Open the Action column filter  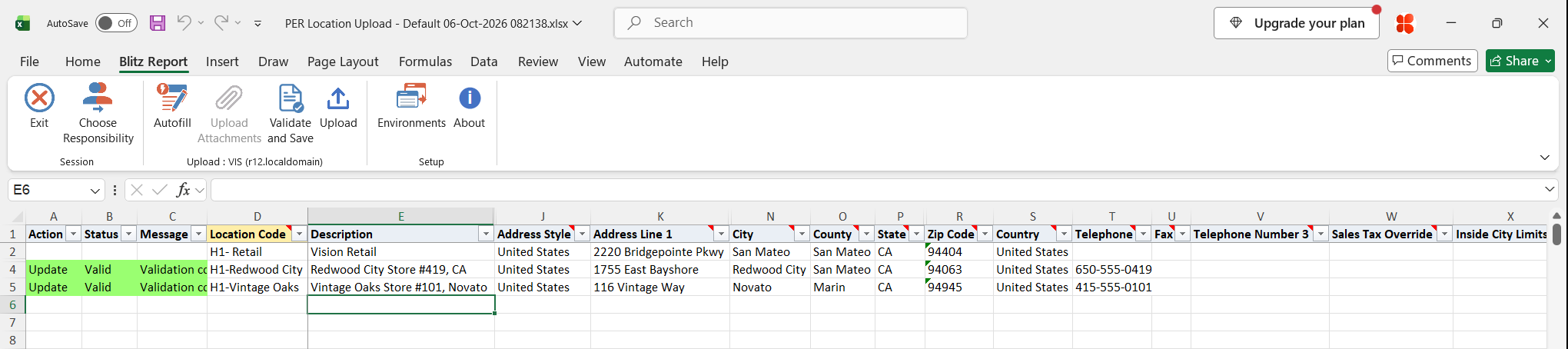[73, 234]
